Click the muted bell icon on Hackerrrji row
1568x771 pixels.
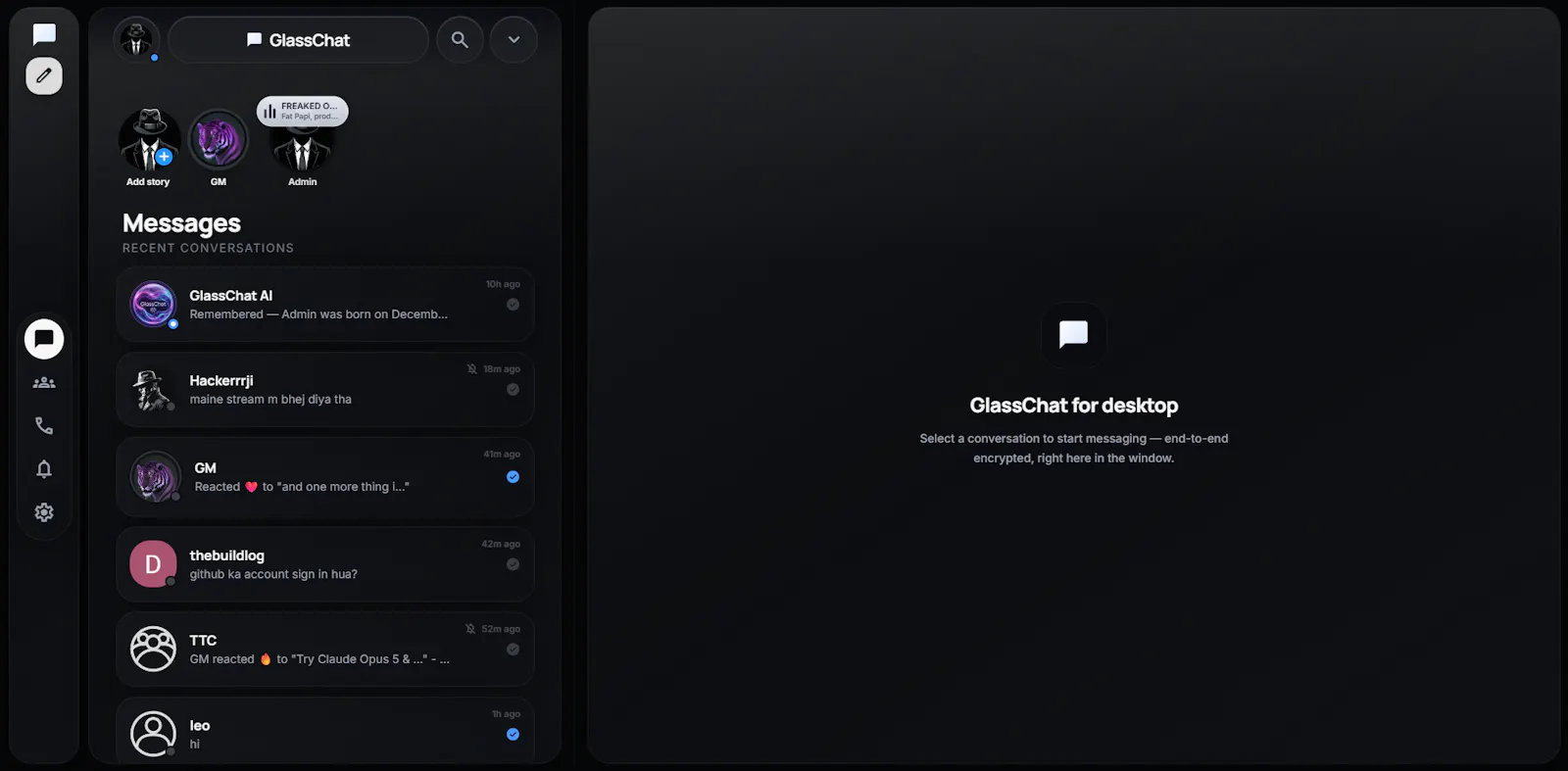pos(472,369)
